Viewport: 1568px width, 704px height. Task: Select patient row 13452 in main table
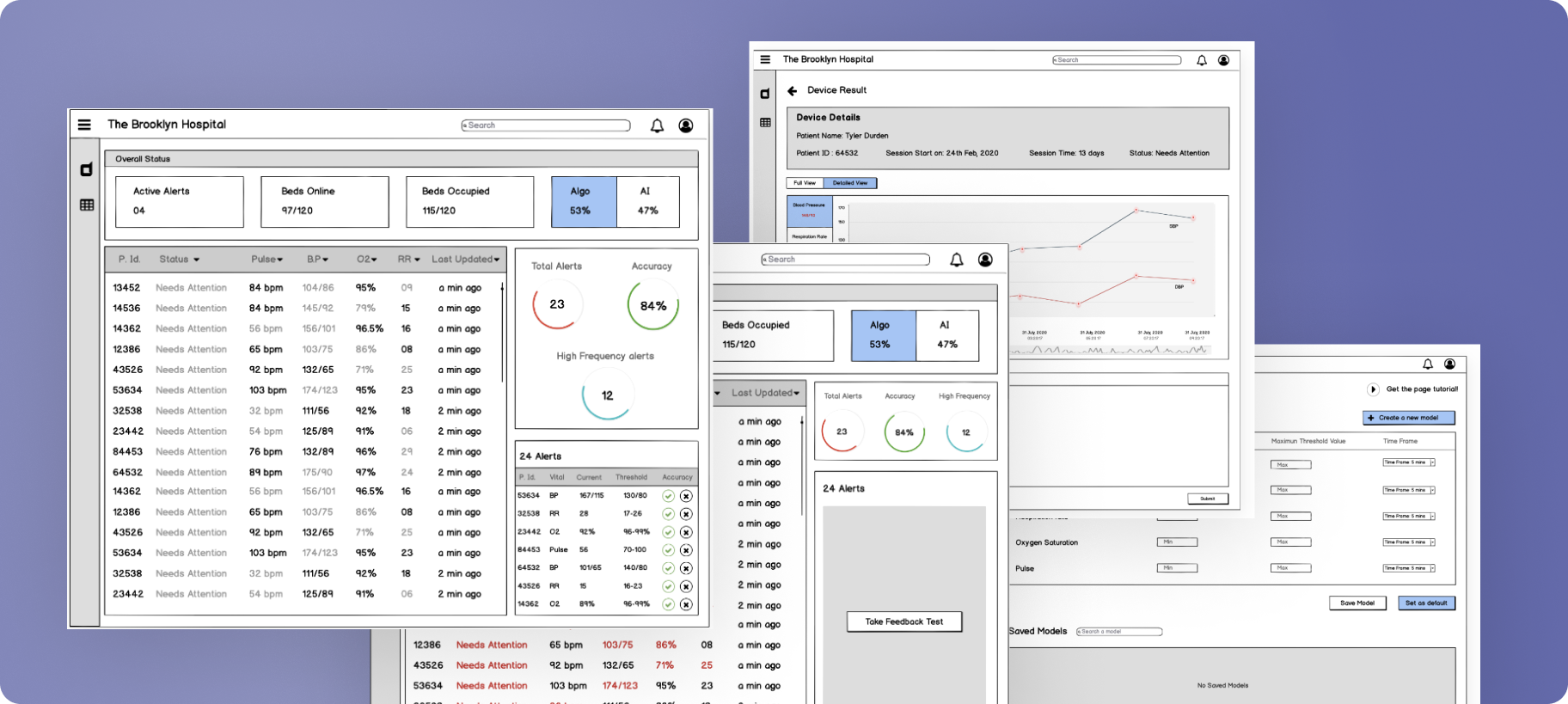point(303,288)
